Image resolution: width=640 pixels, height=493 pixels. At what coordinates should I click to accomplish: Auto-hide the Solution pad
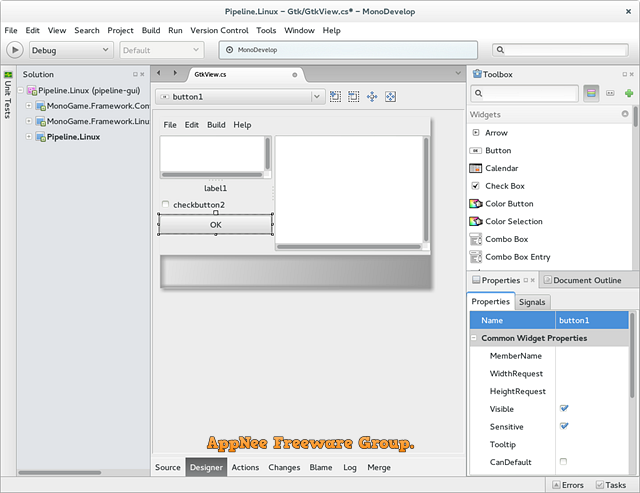[x=135, y=74]
